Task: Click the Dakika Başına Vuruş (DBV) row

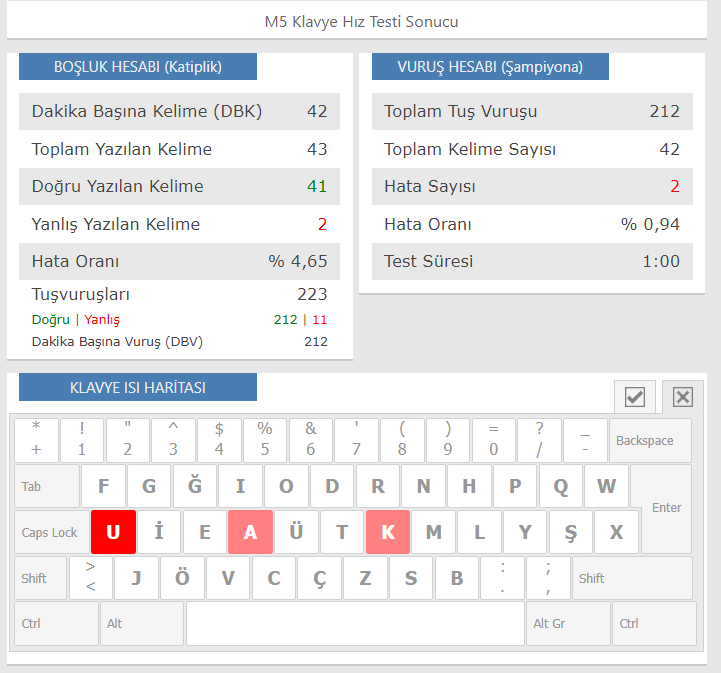Action: click(179, 342)
